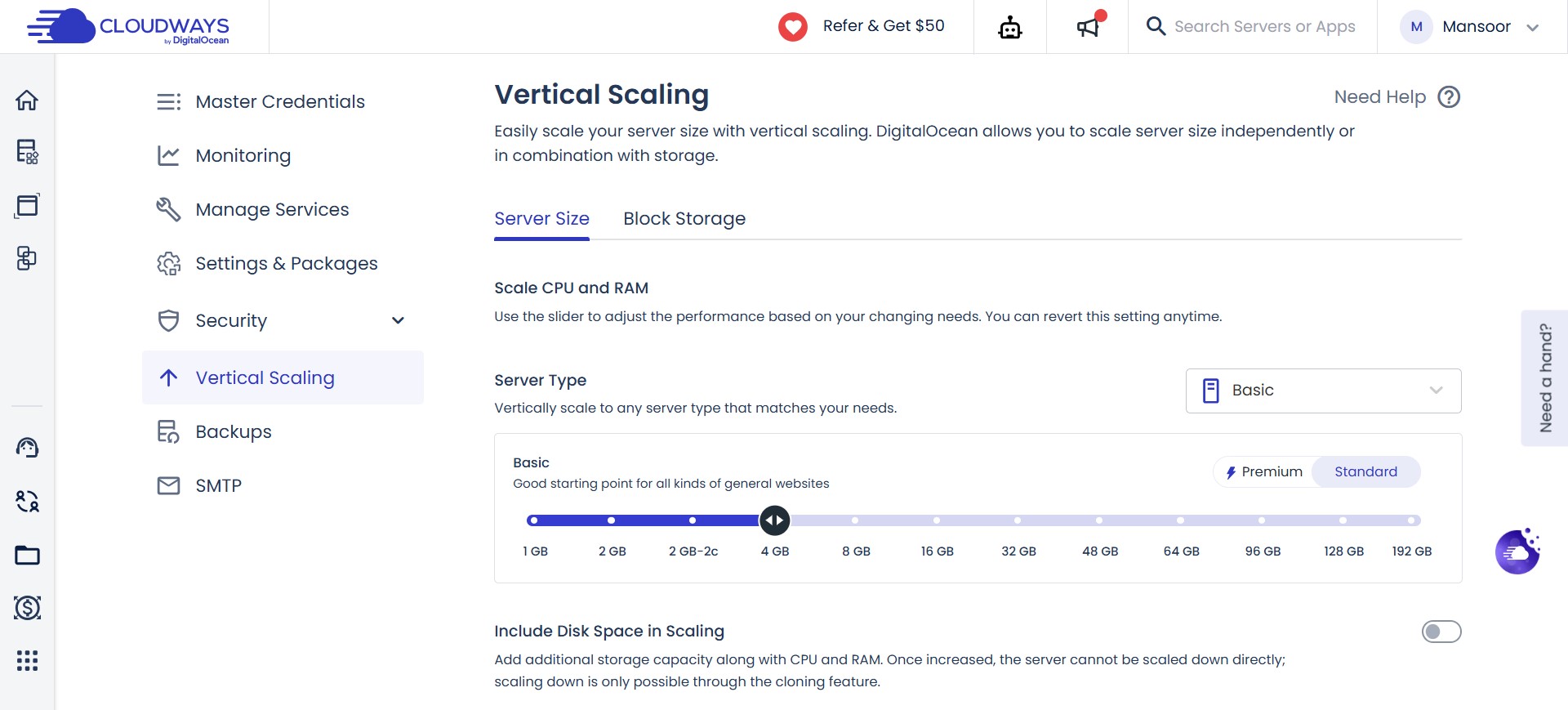Open the billing dollar icon
Screen dimensions: 1568x710
27,608
